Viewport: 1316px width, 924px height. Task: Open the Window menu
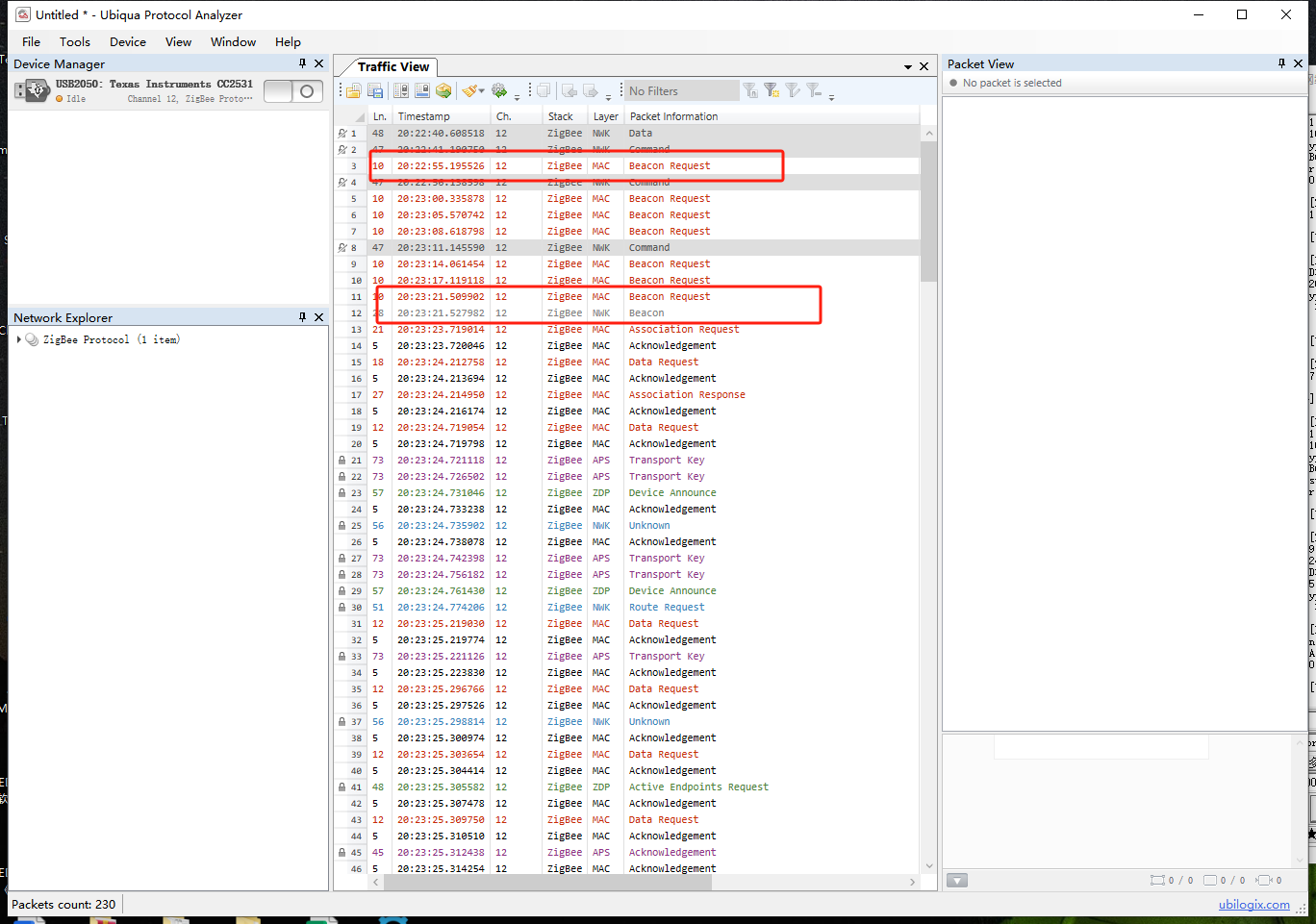click(x=234, y=41)
